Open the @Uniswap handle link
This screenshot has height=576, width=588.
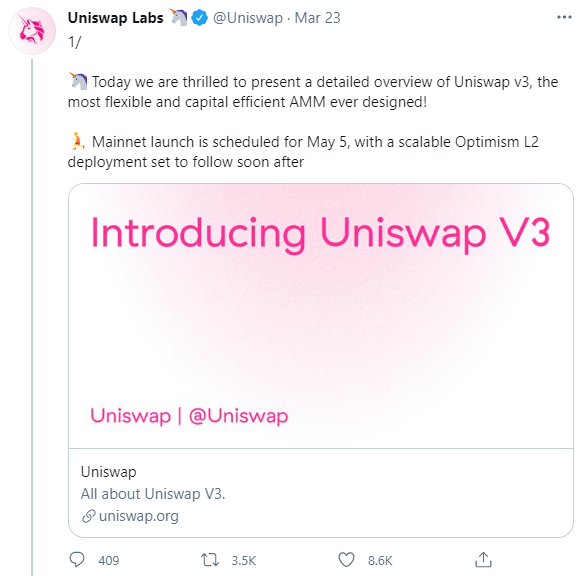point(248,18)
